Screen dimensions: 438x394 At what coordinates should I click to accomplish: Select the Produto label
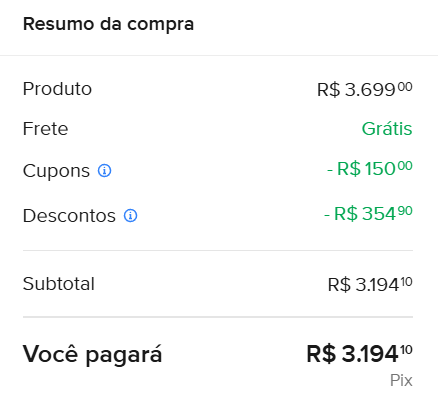coord(57,89)
